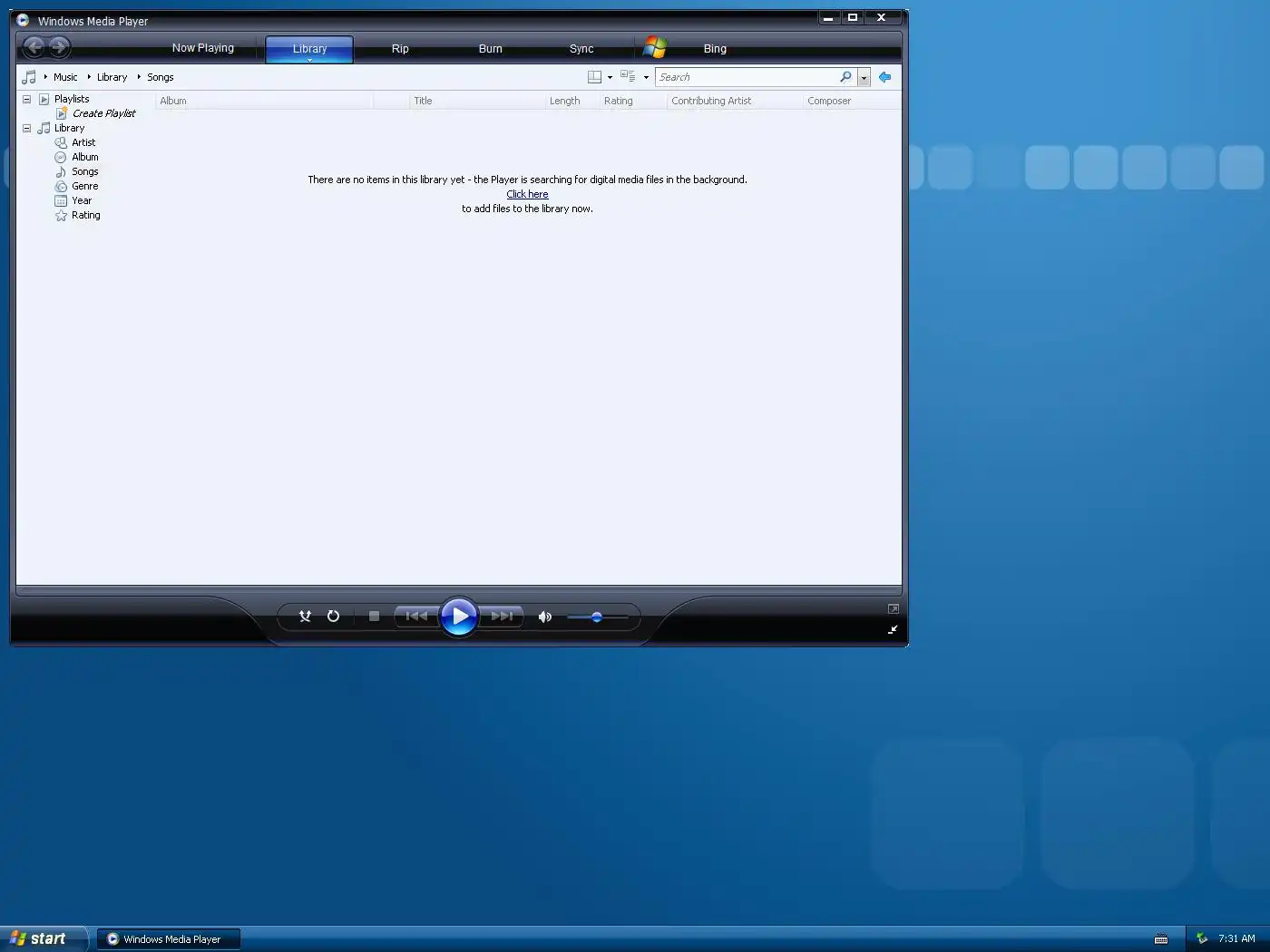Adjust the volume slider
Screen dimensions: 1270x952
pos(597,617)
